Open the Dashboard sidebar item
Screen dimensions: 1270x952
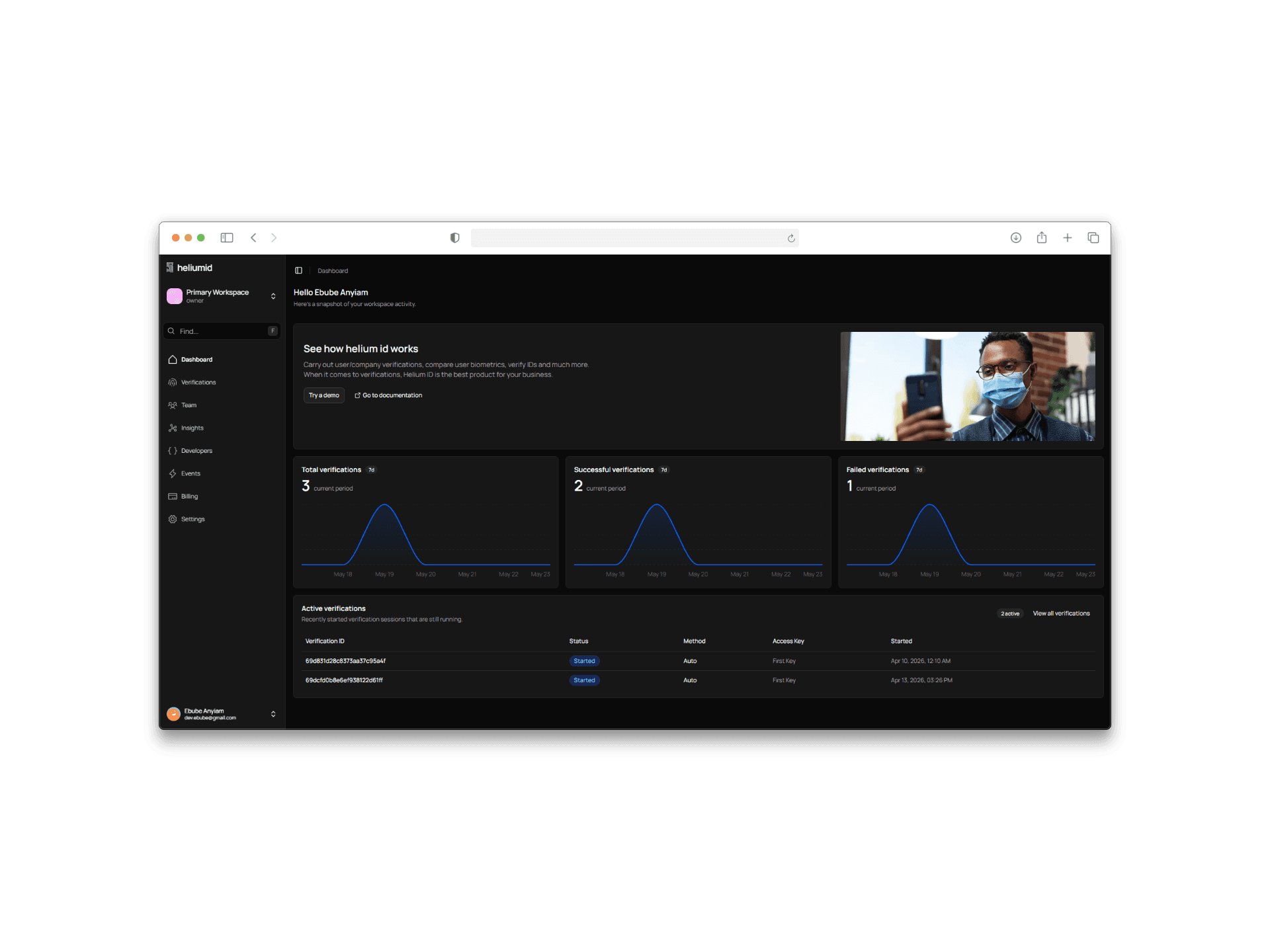222,360
